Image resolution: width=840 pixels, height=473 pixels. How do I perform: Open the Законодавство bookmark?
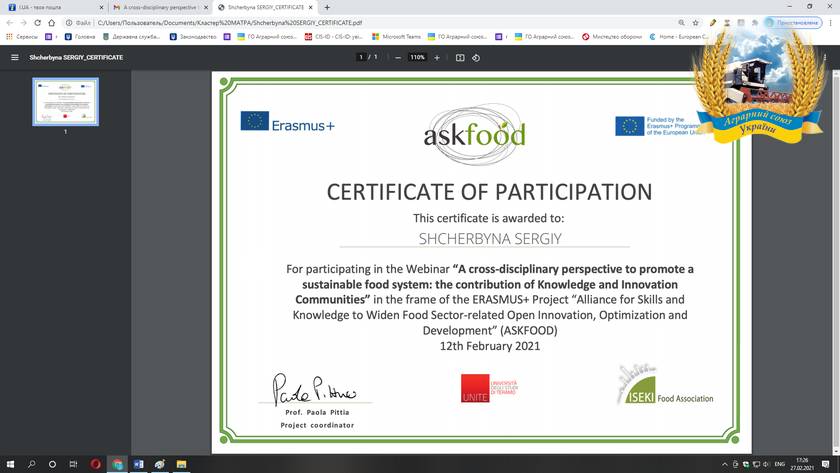pyautogui.click(x=193, y=36)
